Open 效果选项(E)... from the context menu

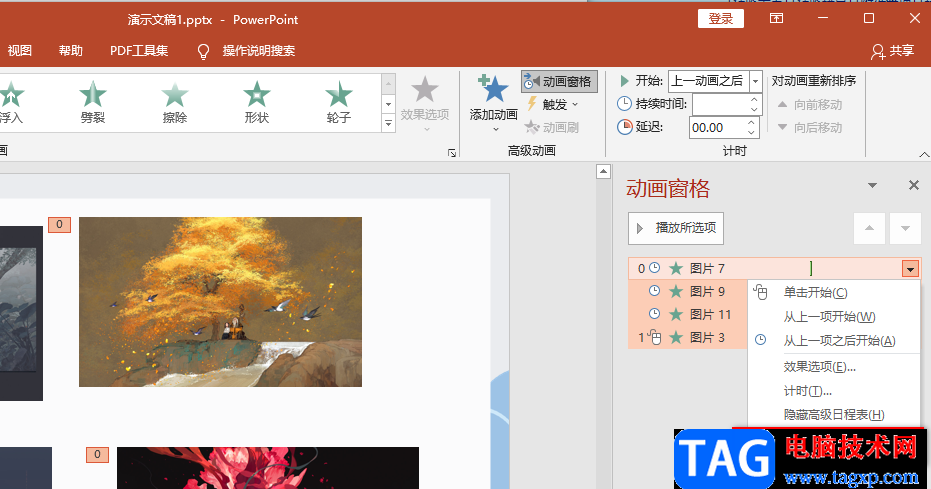[x=834, y=367]
